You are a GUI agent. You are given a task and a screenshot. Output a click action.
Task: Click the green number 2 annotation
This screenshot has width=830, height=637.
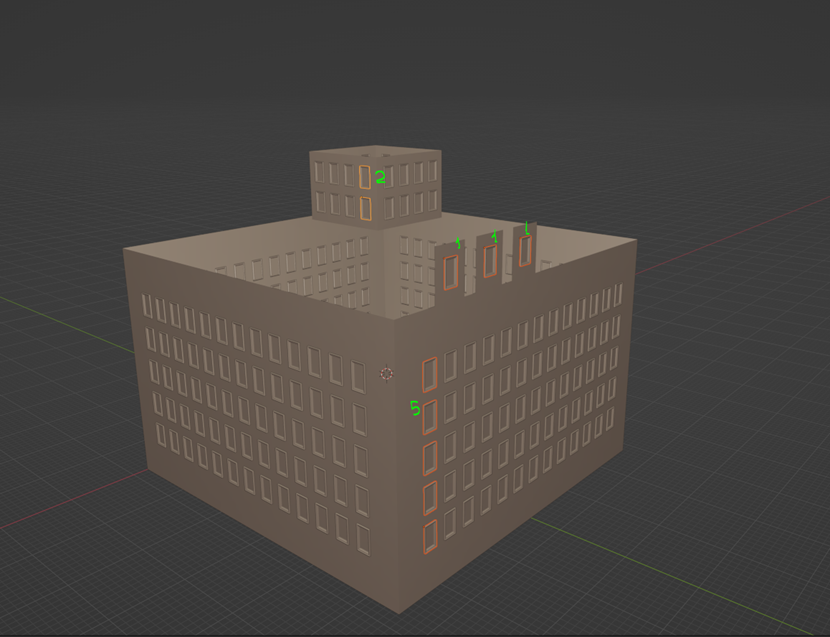point(380,179)
